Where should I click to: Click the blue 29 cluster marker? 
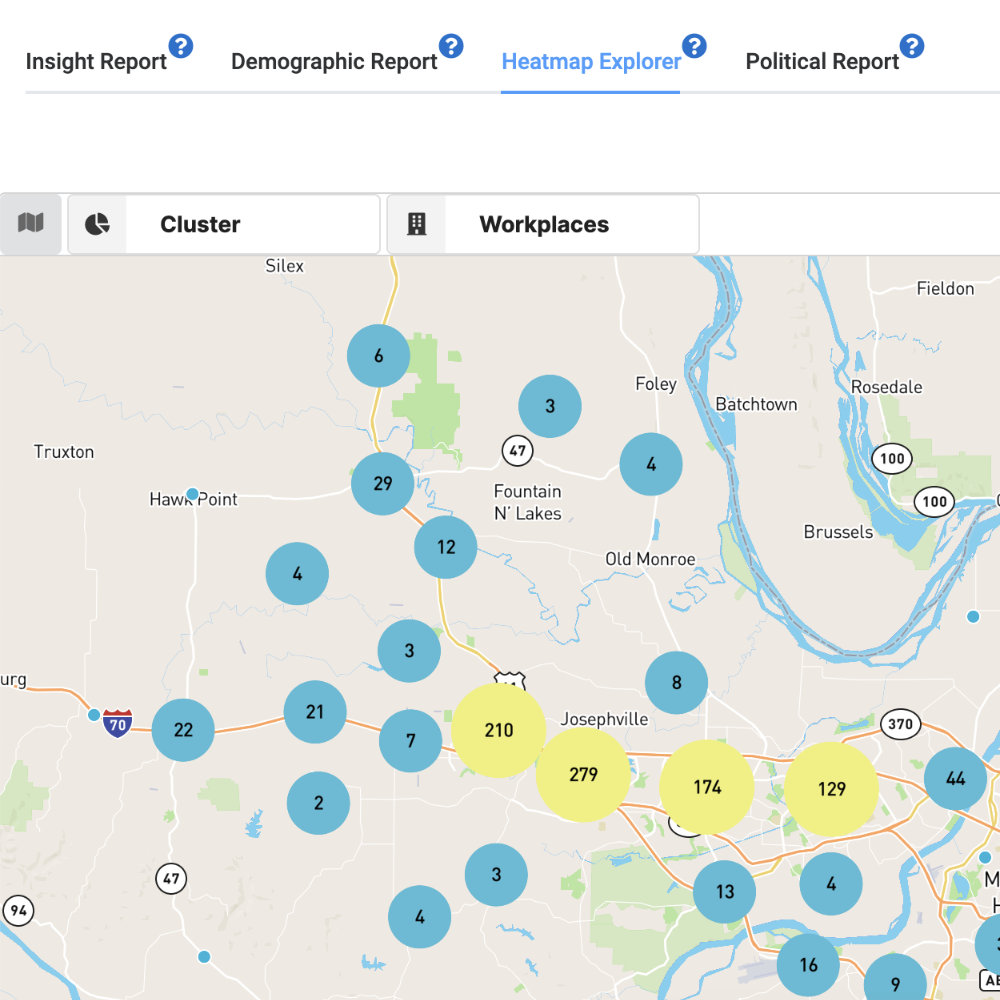tap(383, 484)
